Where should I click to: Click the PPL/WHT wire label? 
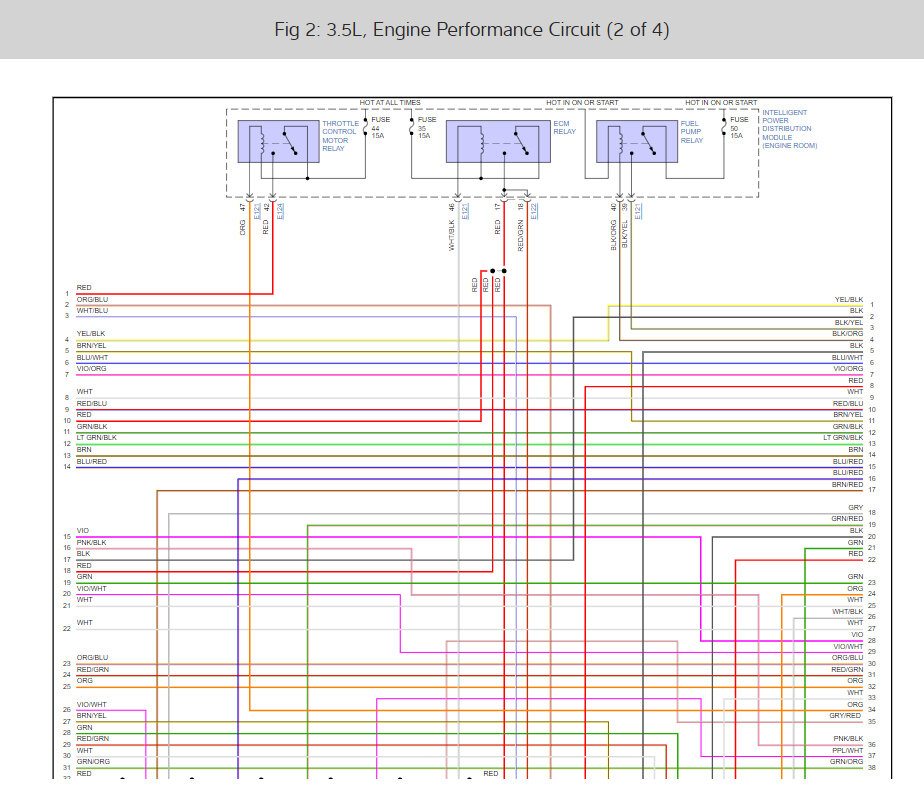847,750
